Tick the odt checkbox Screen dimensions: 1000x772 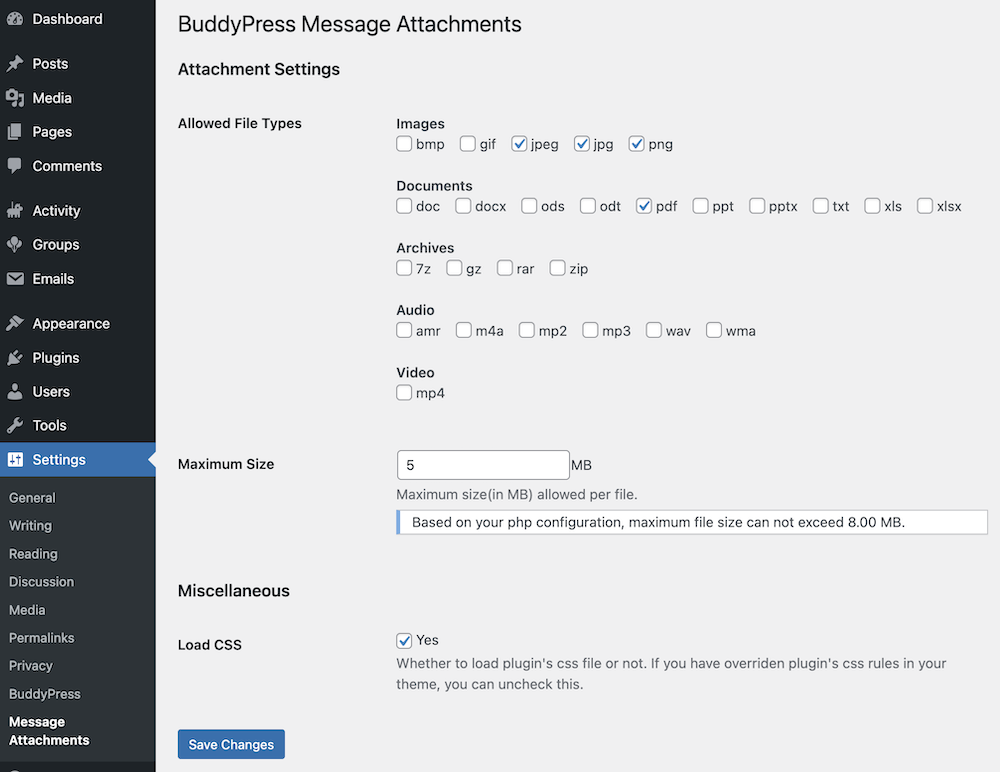pos(587,205)
